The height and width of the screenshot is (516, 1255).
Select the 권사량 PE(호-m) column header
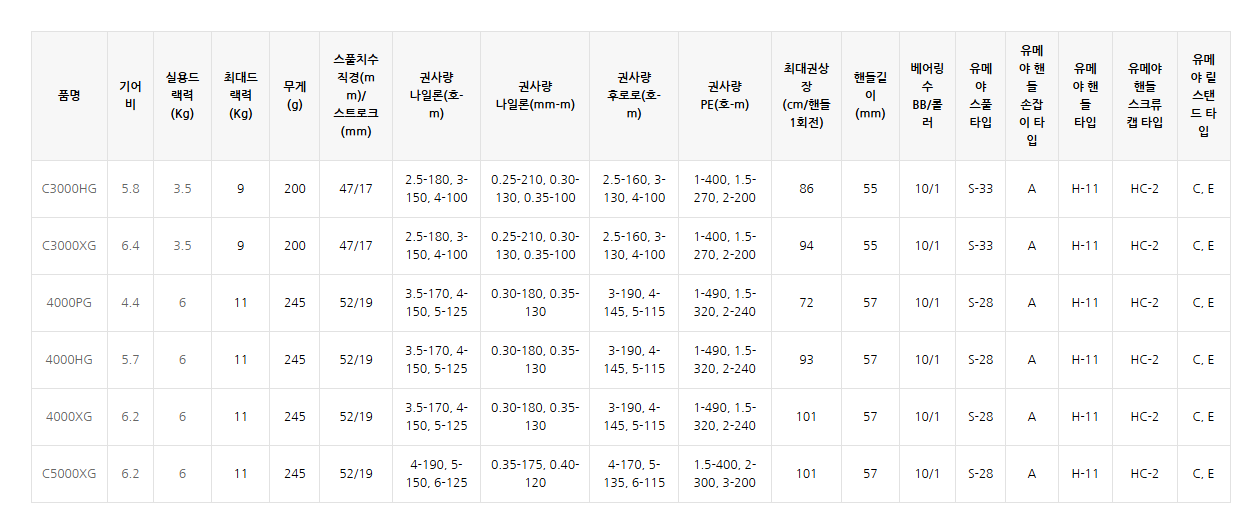click(x=727, y=96)
